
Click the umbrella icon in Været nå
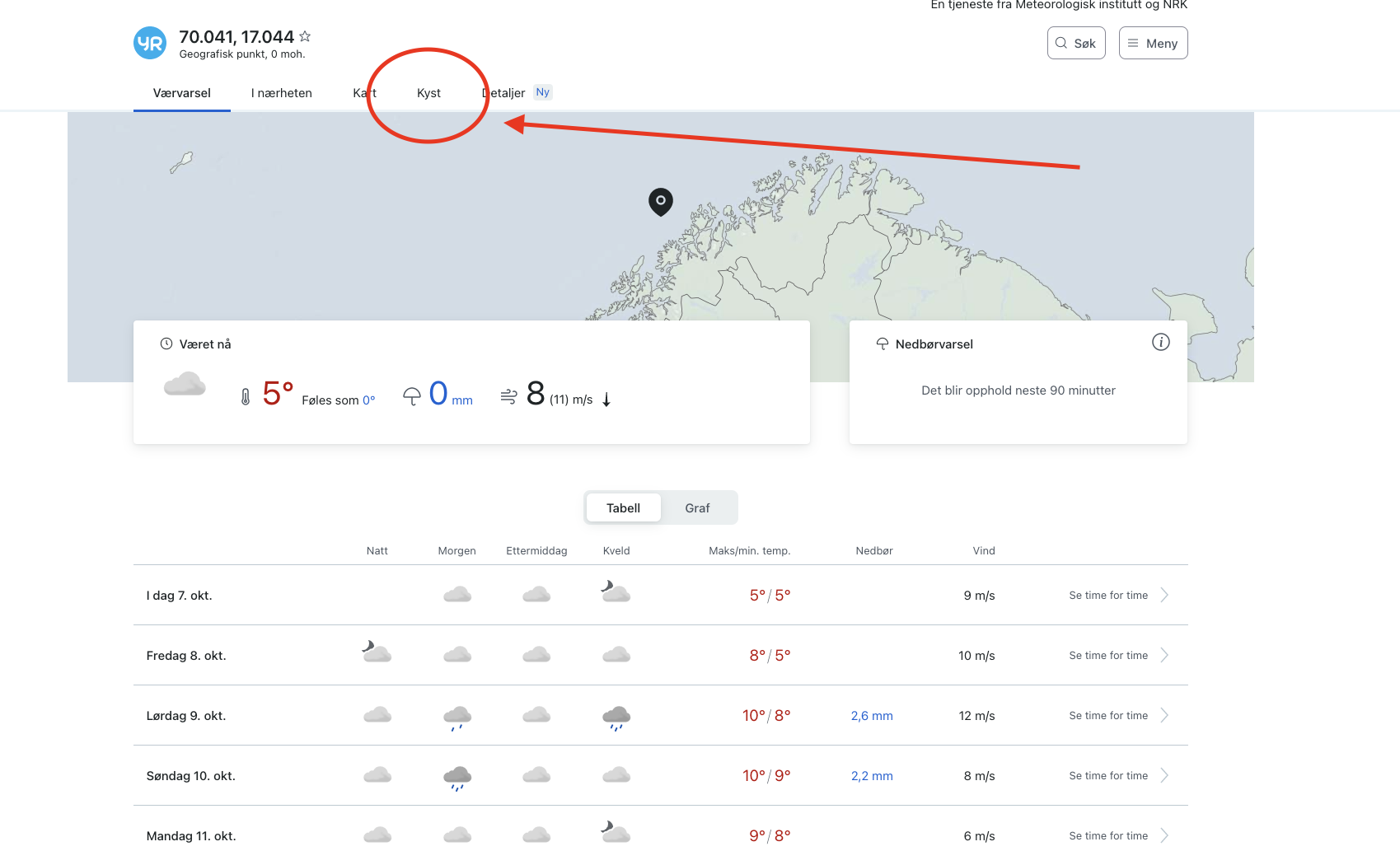[411, 397]
